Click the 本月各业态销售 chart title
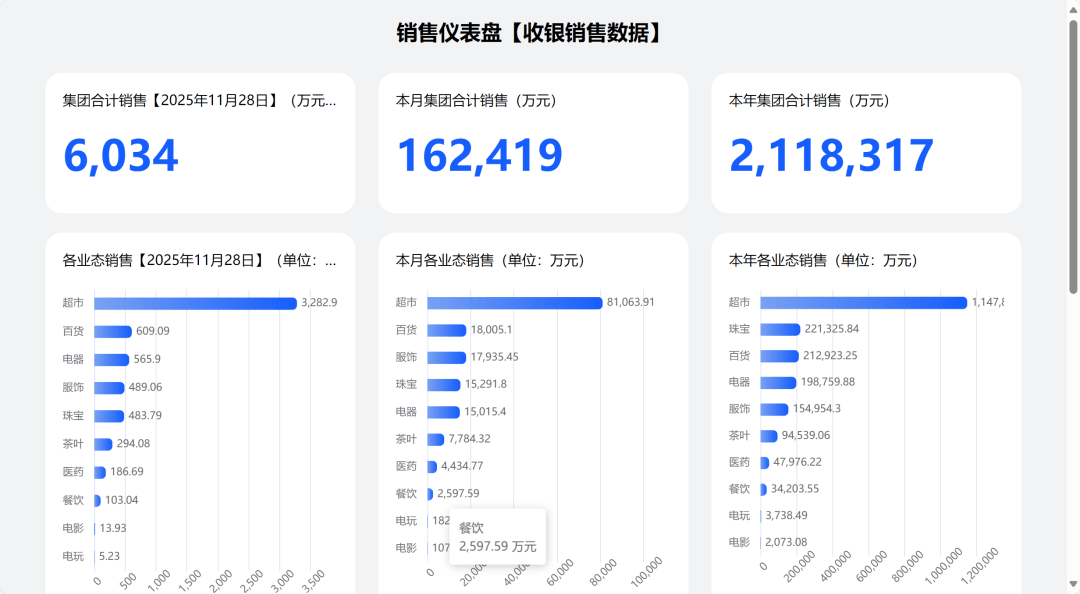 [x=490, y=260]
